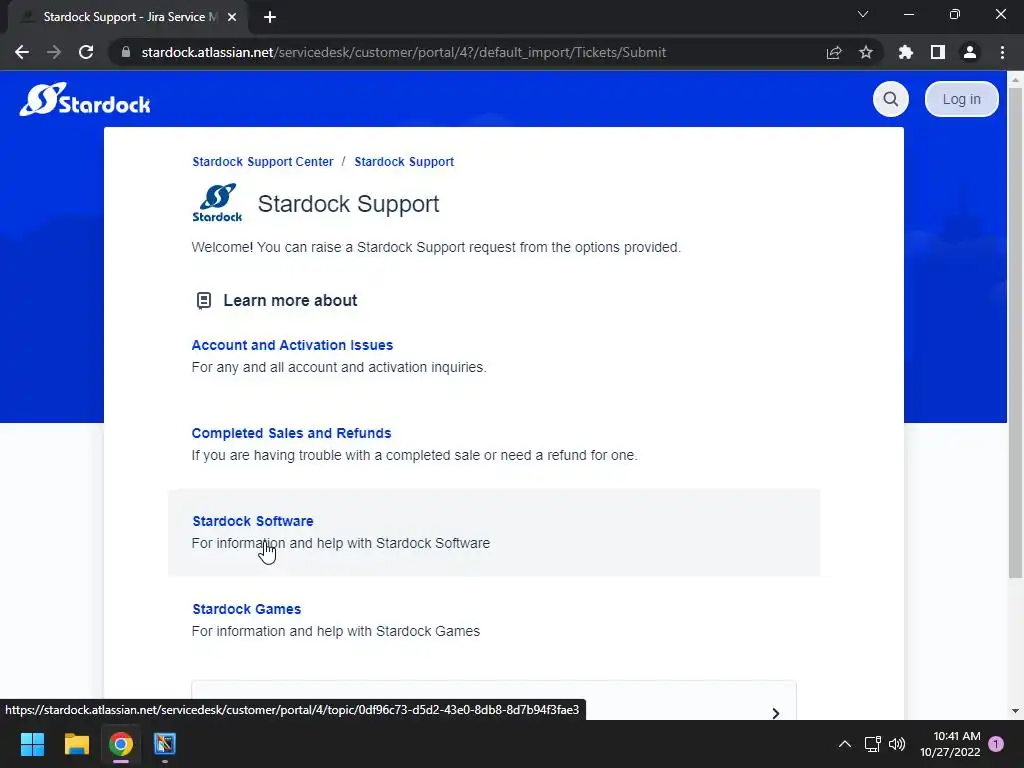This screenshot has width=1024, height=768.
Task: Open the portal search magnifier icon
Action: [890, 99]
